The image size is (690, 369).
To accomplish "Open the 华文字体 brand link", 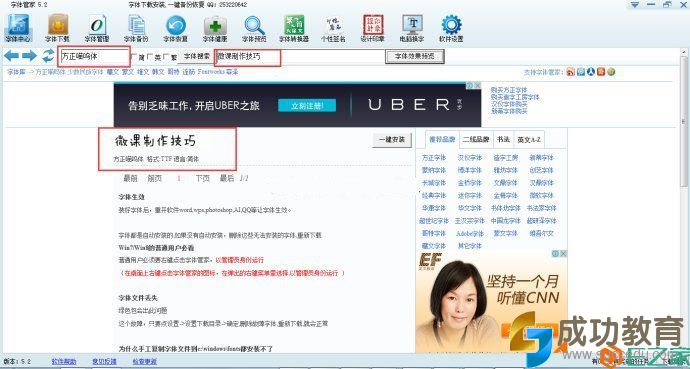I will pos(470,208).
